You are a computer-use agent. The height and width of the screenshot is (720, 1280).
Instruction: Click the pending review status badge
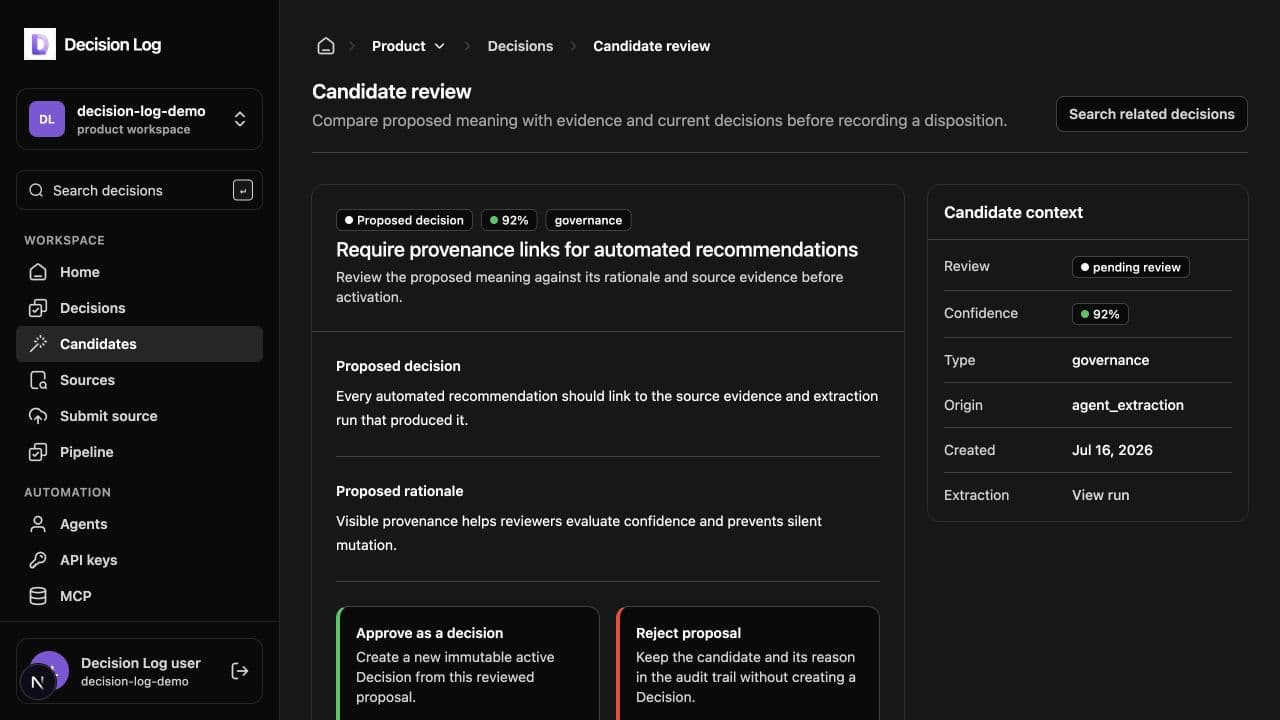click(1130, 267)
